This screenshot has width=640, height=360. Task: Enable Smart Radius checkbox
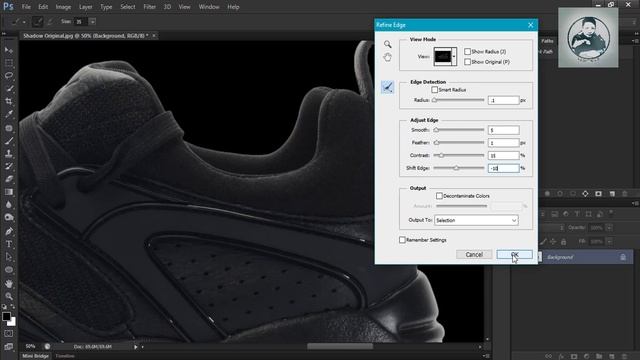[x=435, y=90]
